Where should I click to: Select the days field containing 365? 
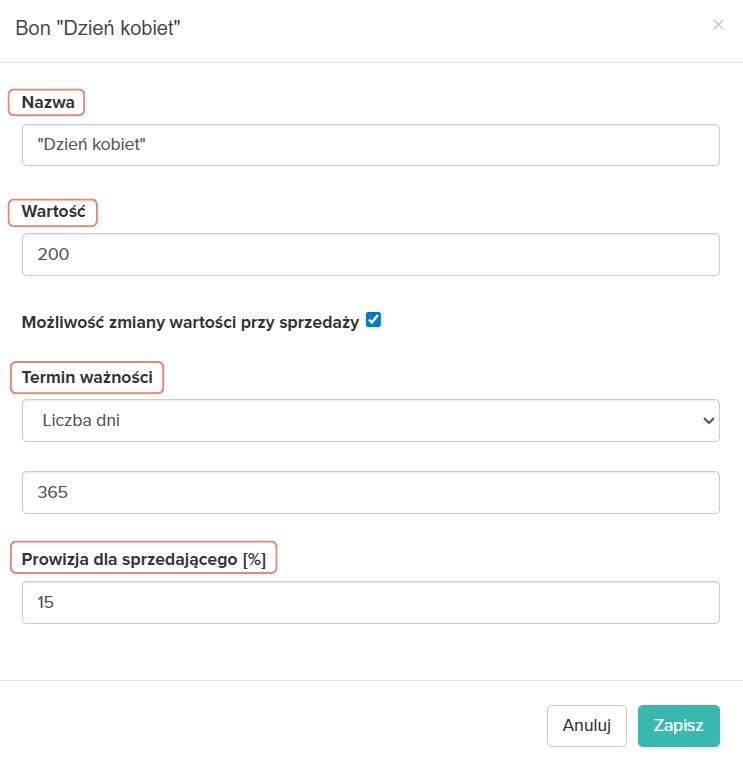tap(370, 492)
